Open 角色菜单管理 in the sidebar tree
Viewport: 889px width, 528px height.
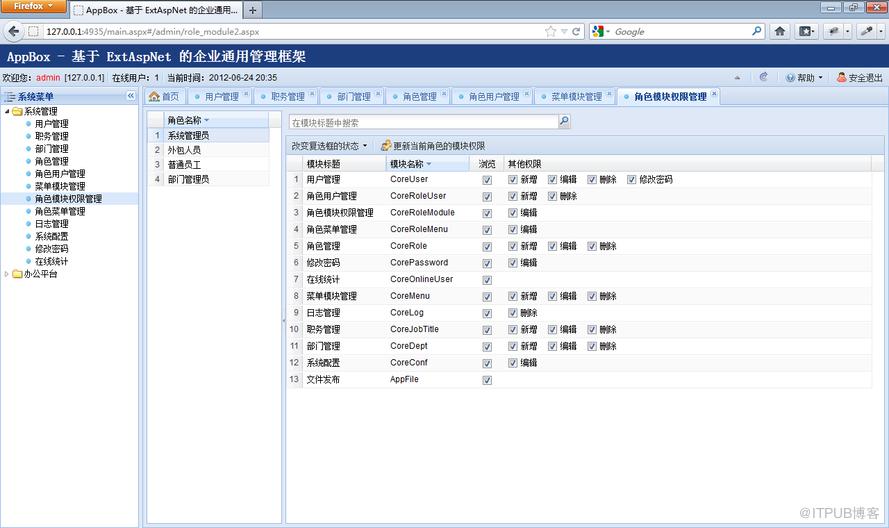click(60, 211)
